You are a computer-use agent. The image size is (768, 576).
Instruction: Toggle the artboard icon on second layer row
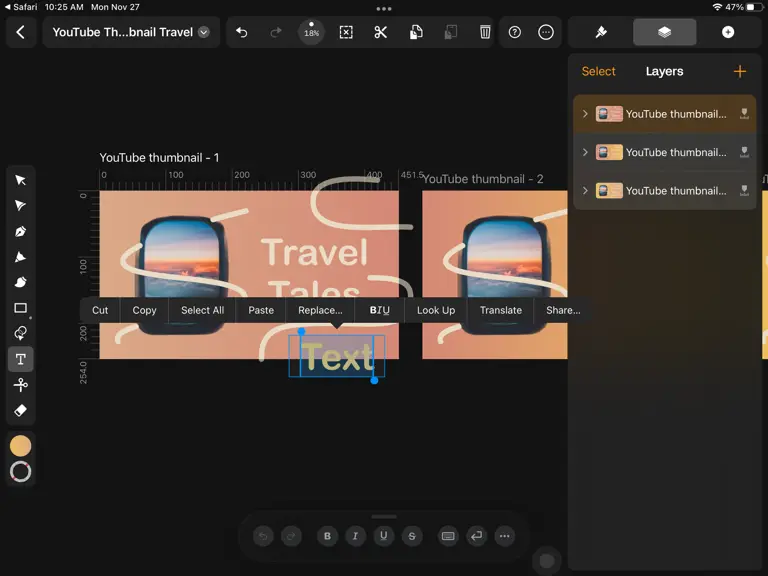point(744,152)
